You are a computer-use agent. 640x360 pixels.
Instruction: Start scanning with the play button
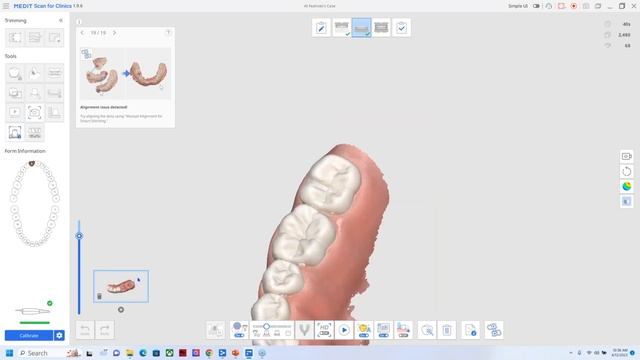(x=344, y=330)
